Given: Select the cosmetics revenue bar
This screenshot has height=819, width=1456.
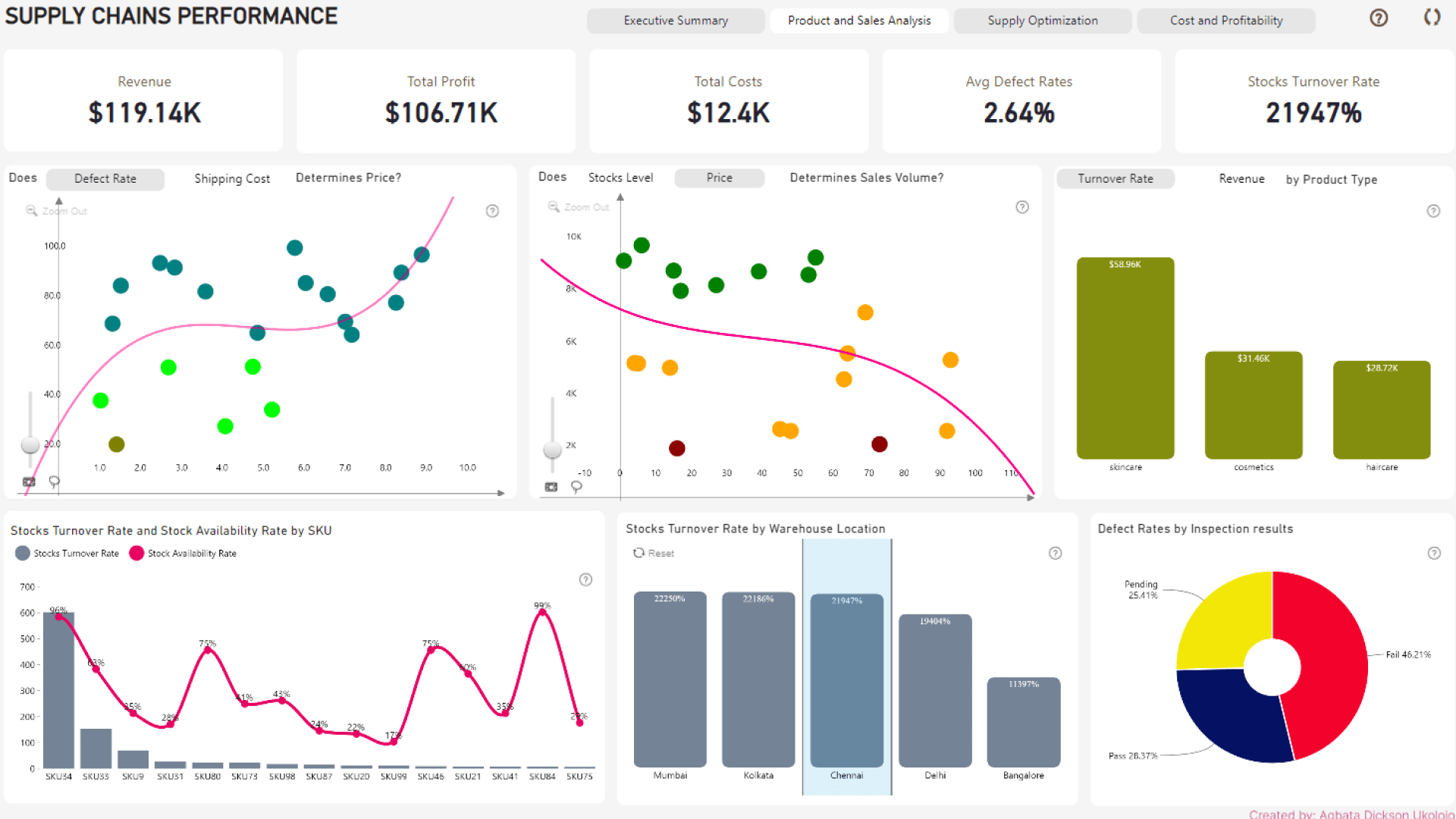Looking at the screenshot, I should (1254, 405).
